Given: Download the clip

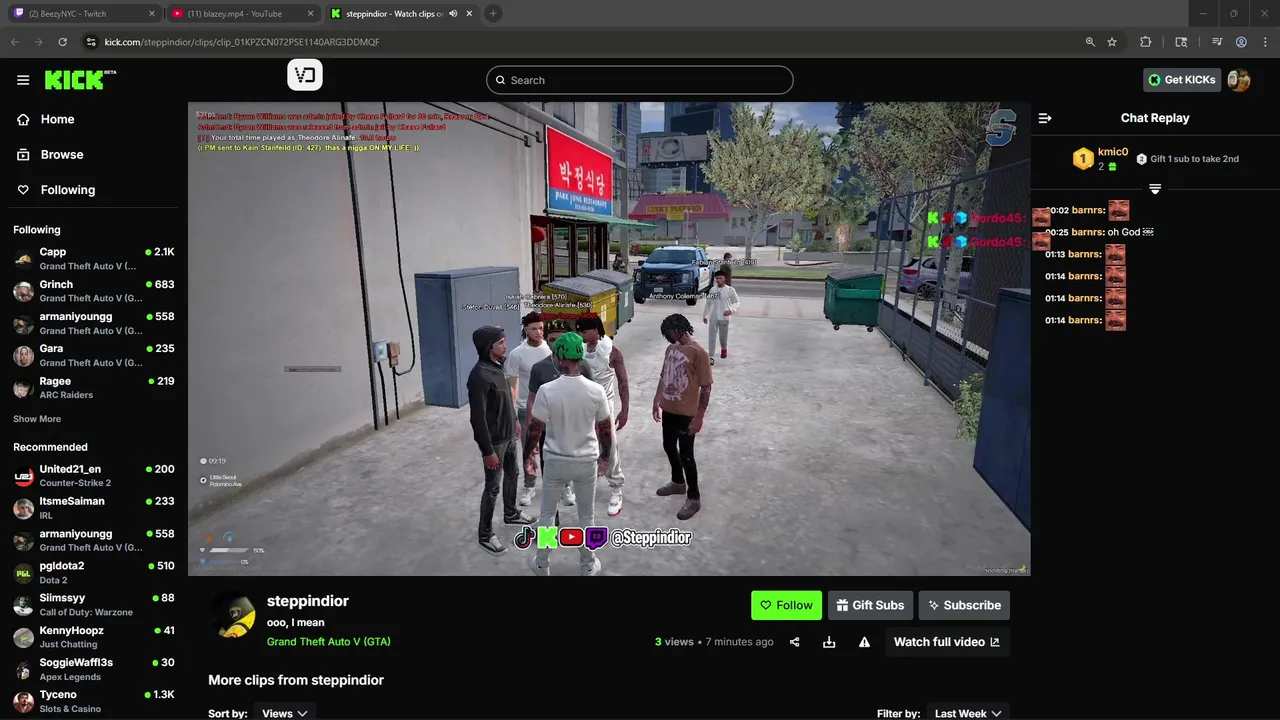Looking at the screenshot, I should coord(829,642).
